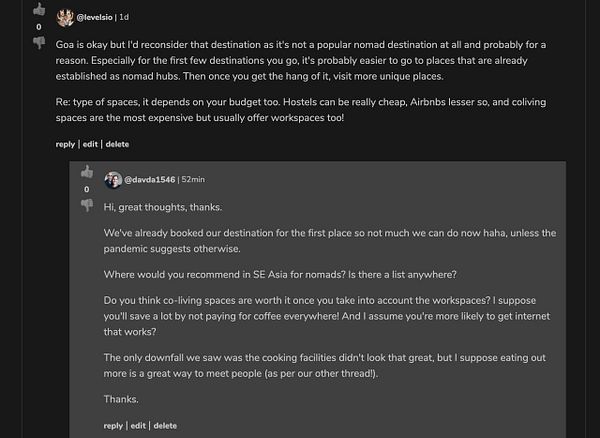Edit the @davda1546 comment
Screen dimensions: 600x438
tap(138, 426)
